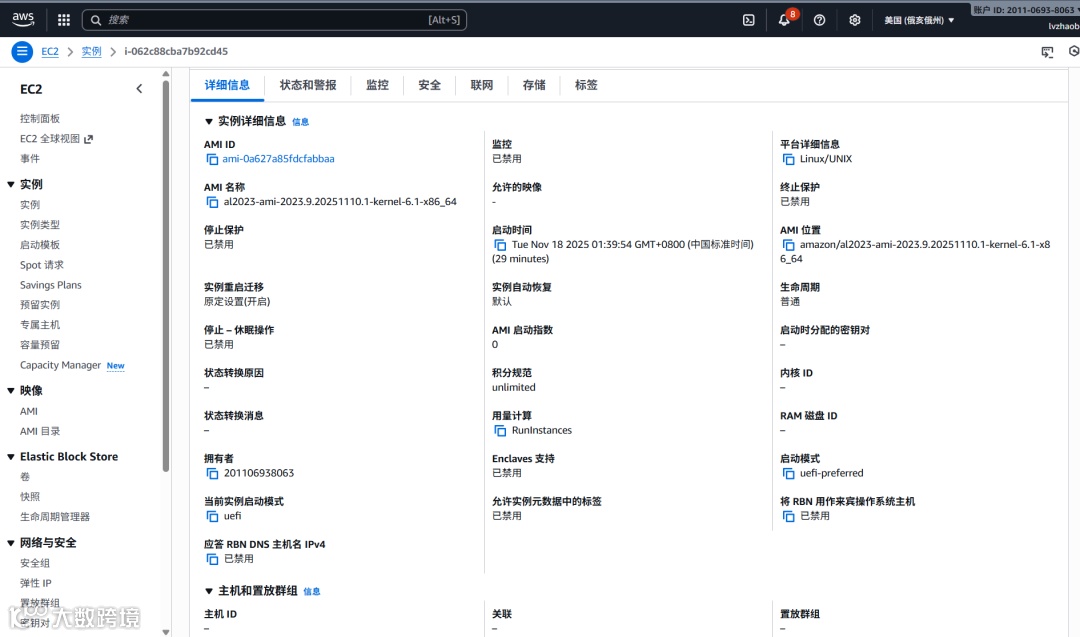Viewport: 1080px width, 637px height.
Task: Copy the AMI ID value
Action: click(x=212, y=160)
